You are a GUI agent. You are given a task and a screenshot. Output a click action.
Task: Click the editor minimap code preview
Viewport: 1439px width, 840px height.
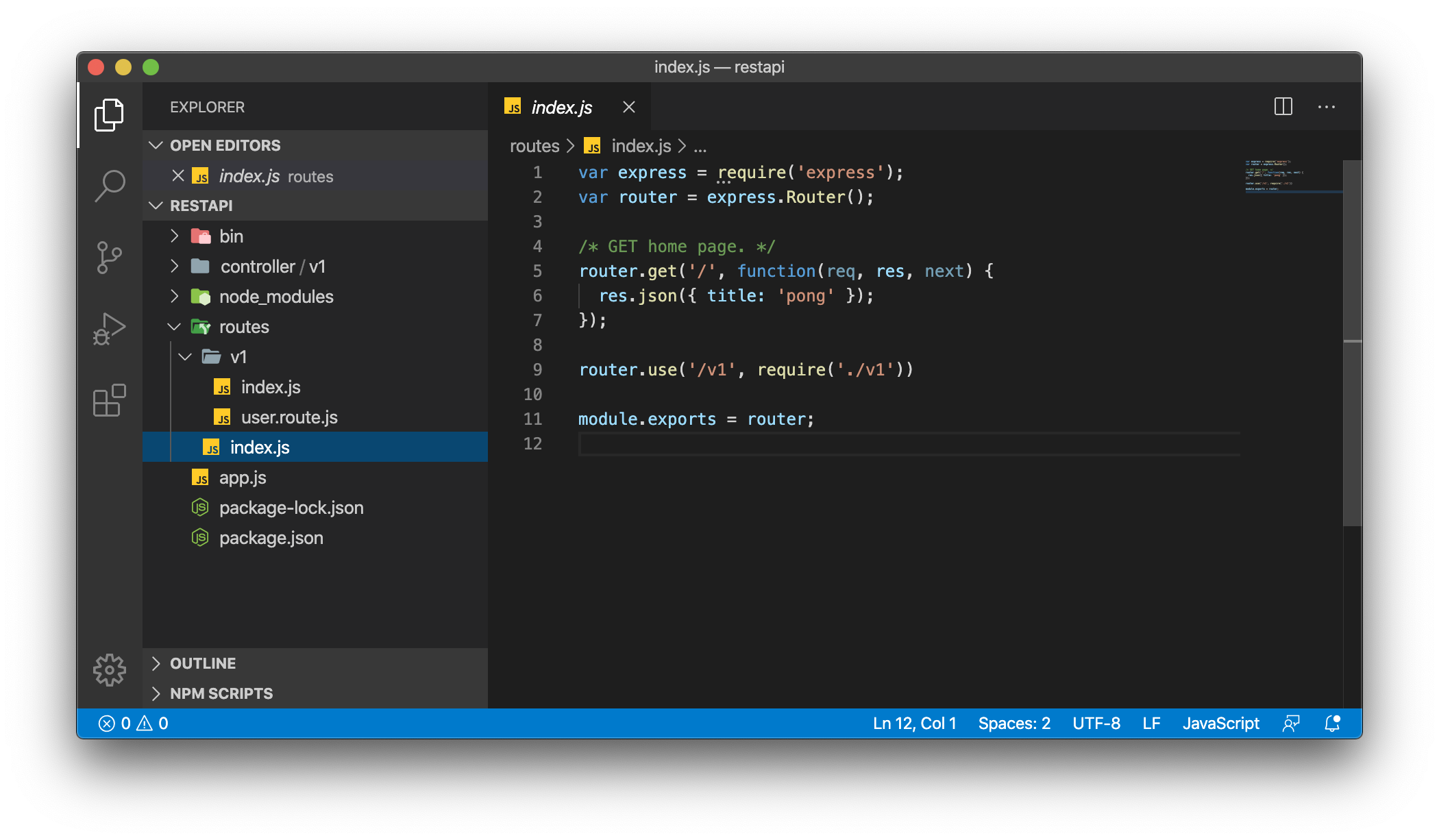coord(1275,175)
